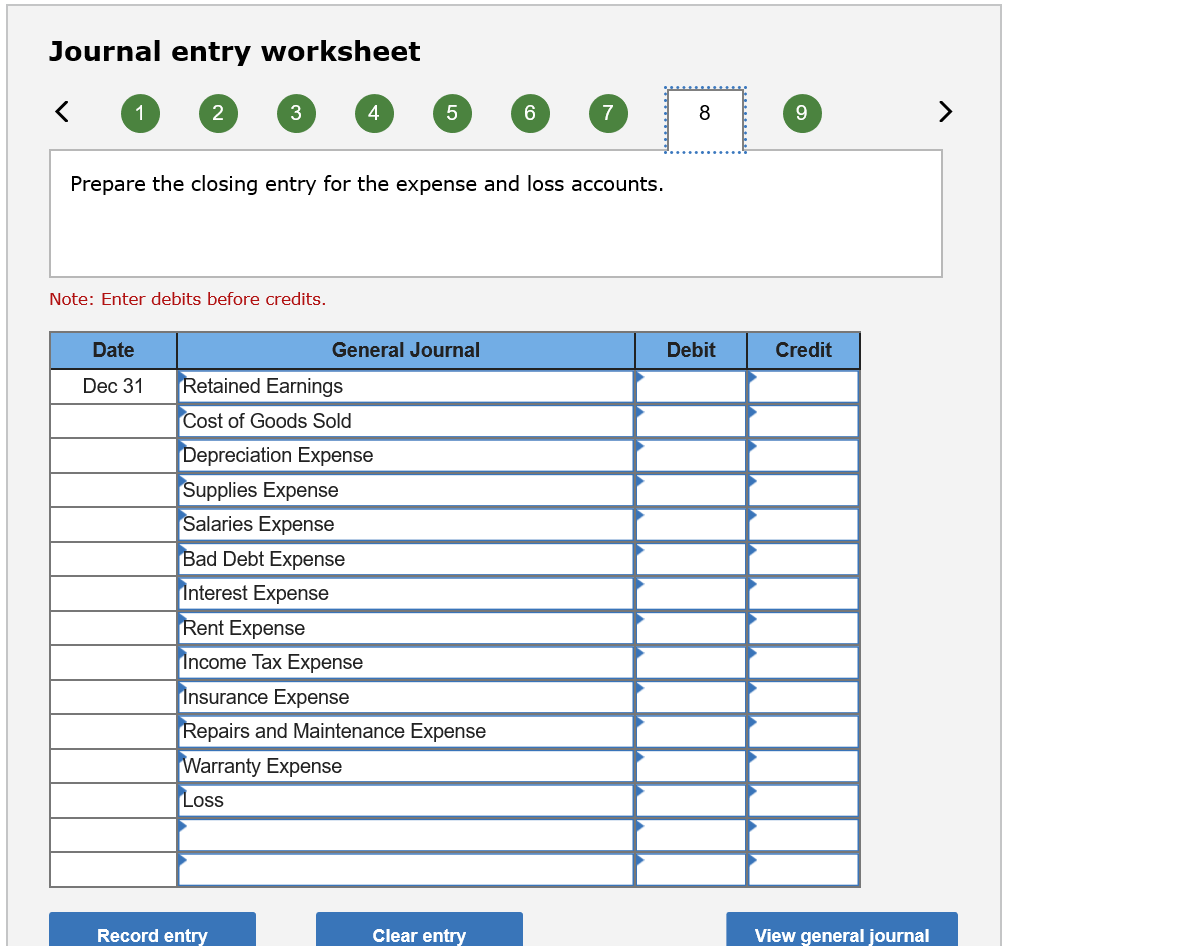This screenshot has width=1185, height=949.
Task: Click the Credit field for Loss
Action: [x=803, y=800]
